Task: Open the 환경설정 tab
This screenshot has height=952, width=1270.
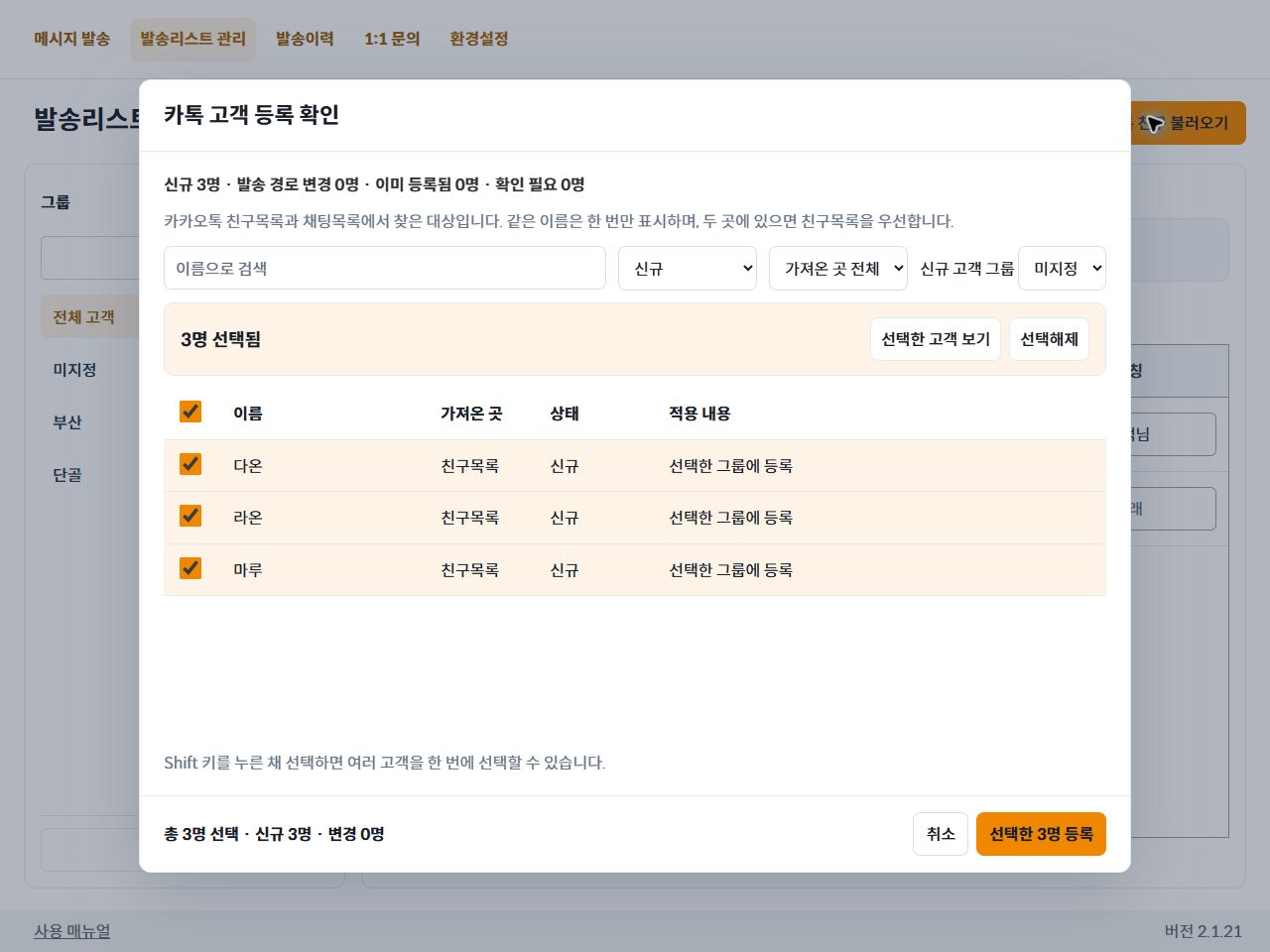Action: click(x=479, y=39)
